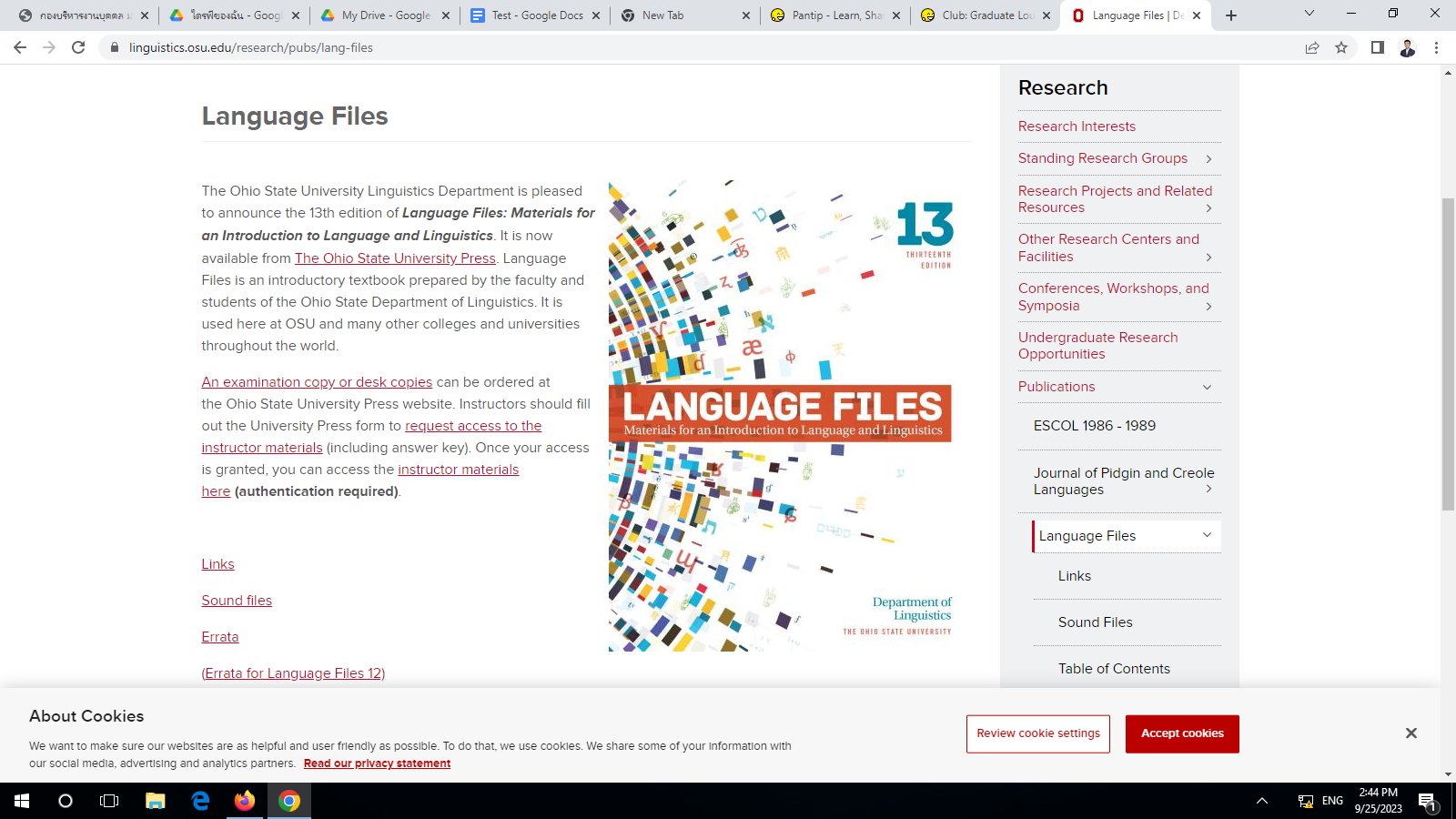The image size is (1456, 819).
Task: Open the taskbar clock and date
Action: (1378, 801)
